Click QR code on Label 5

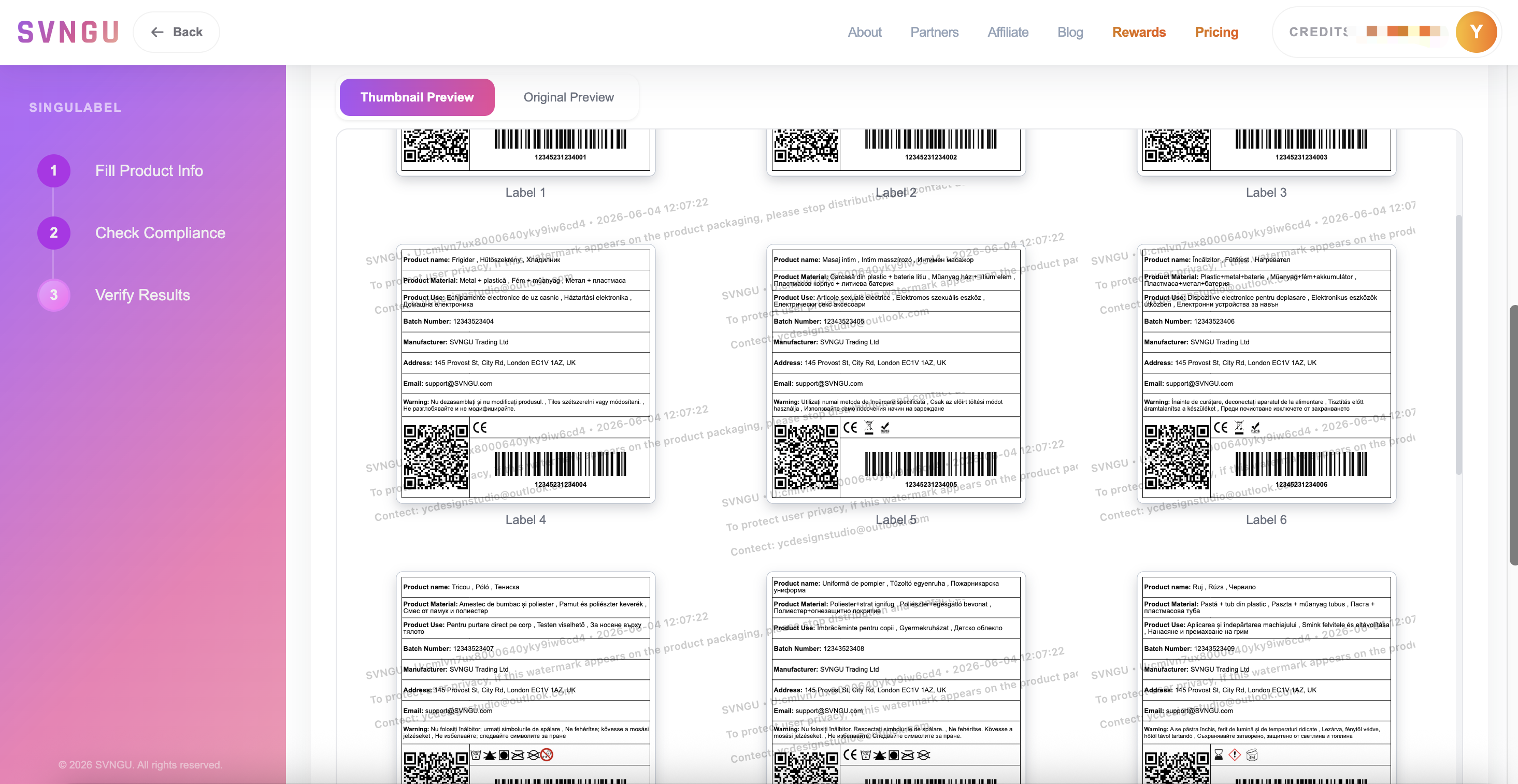(806, 457)
